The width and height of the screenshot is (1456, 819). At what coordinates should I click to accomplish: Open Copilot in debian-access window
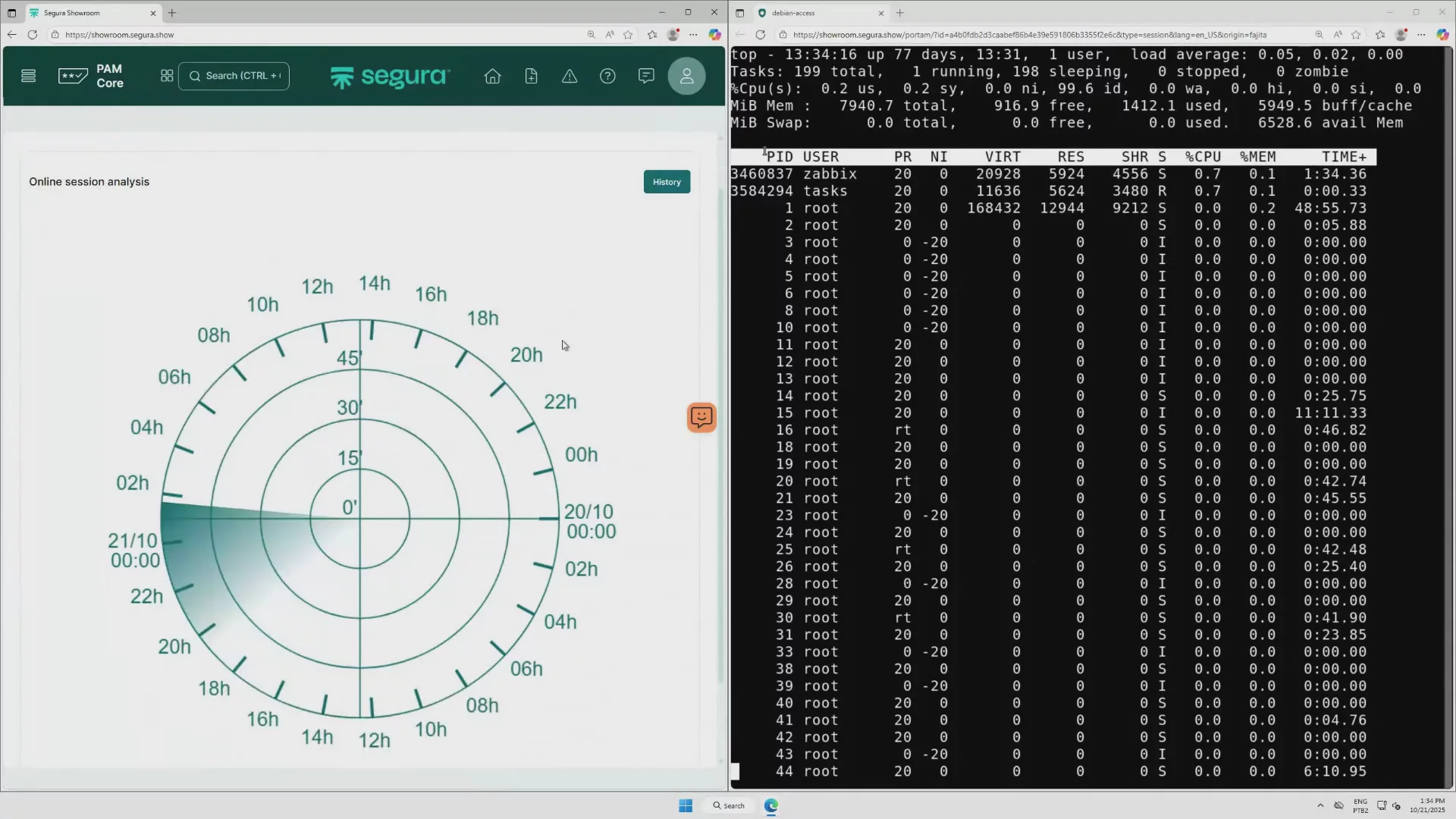click(x=1442, y=34)
